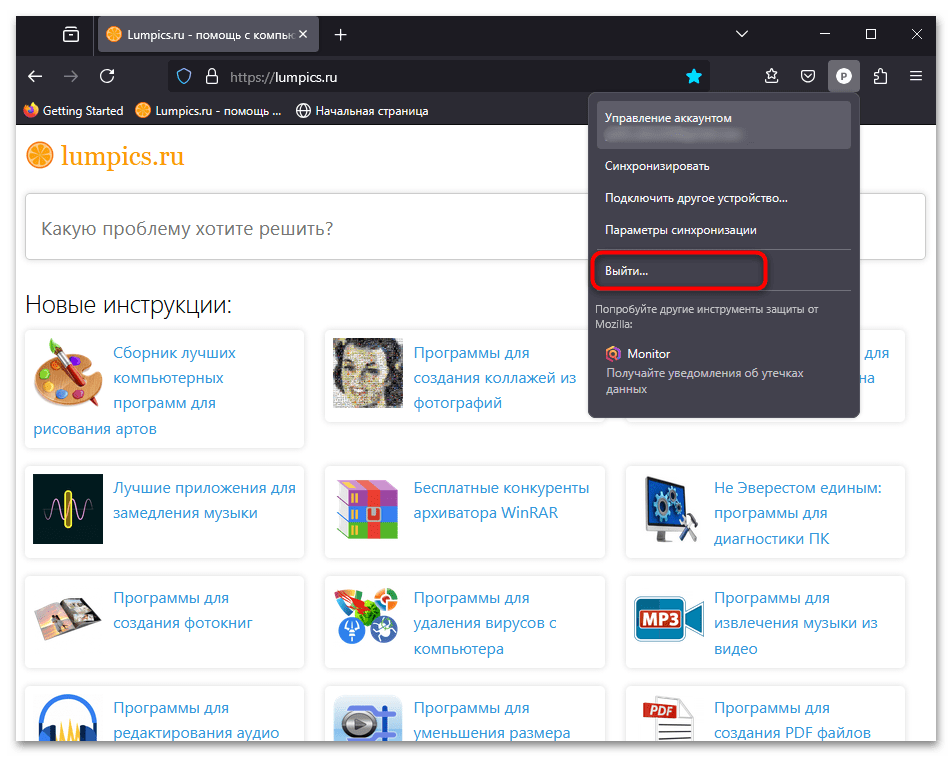The height and width of the screenshot is (757, 952).
Task: Open Программы для удаления вирусов article
Action: click(485, 623)
